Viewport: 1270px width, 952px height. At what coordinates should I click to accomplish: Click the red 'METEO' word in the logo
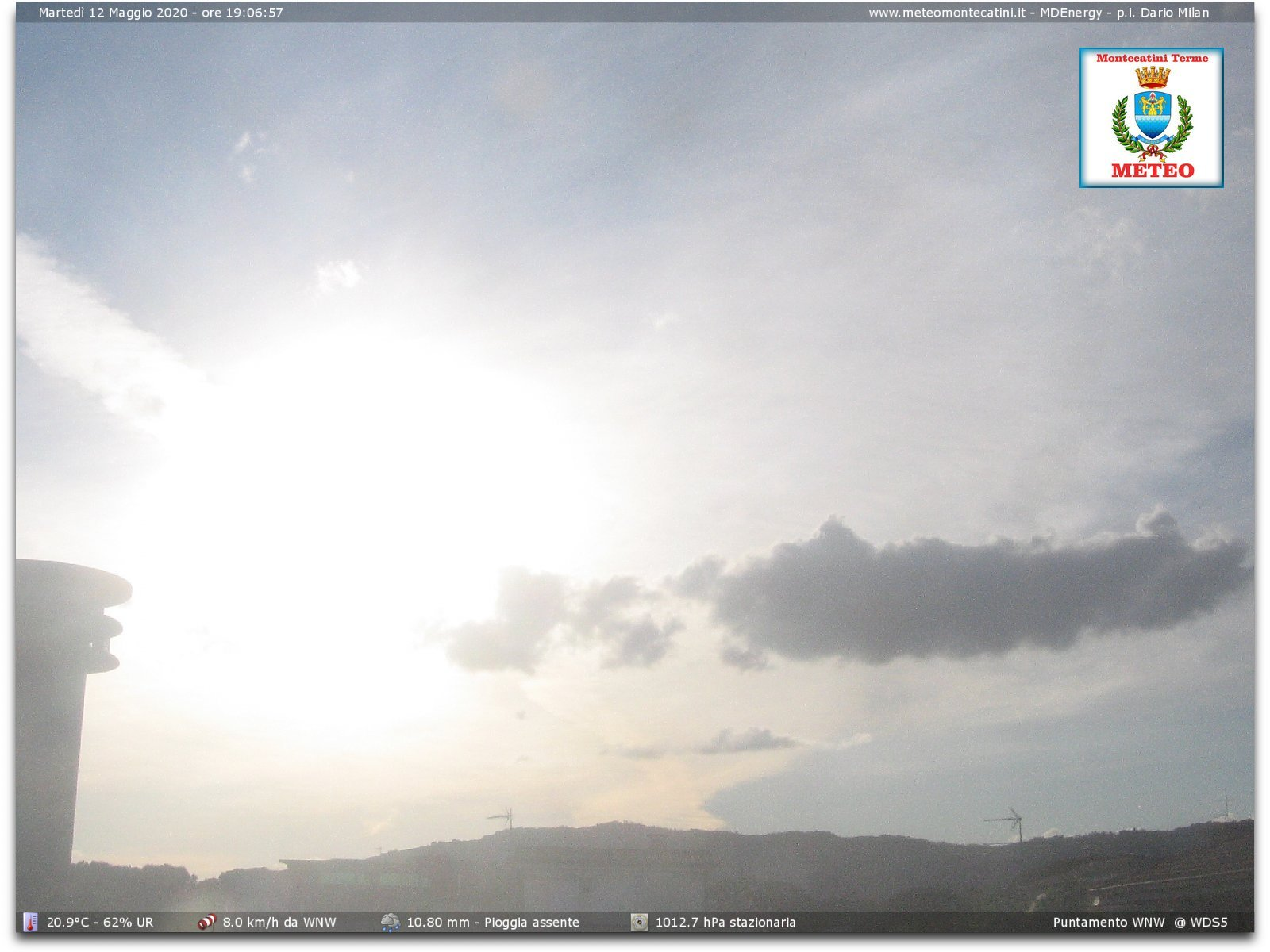(1153, 171)
